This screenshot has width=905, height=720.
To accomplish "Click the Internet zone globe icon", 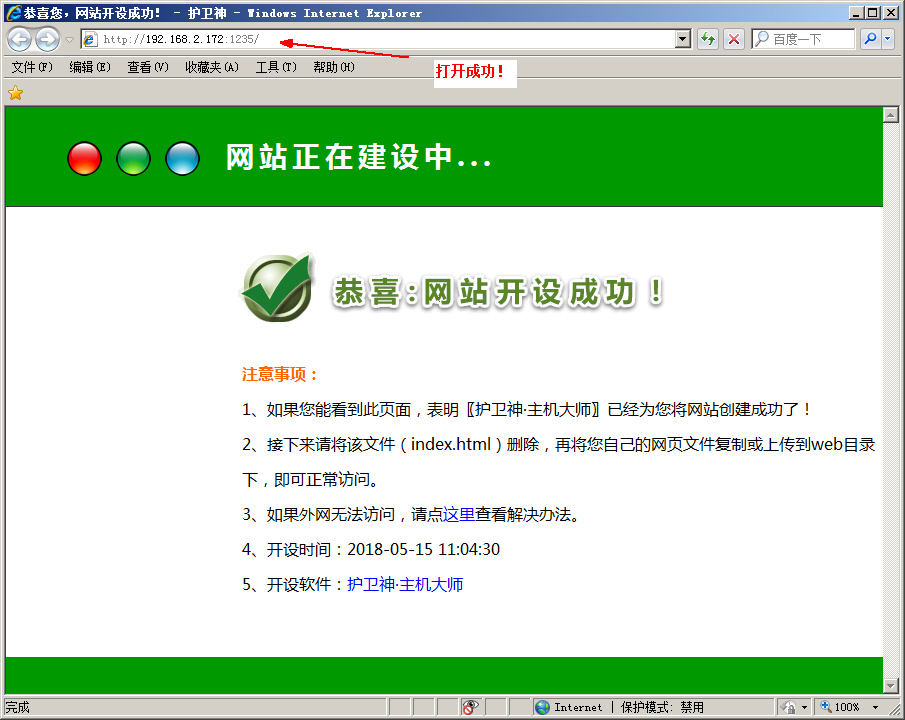I will tap(543, 707).
